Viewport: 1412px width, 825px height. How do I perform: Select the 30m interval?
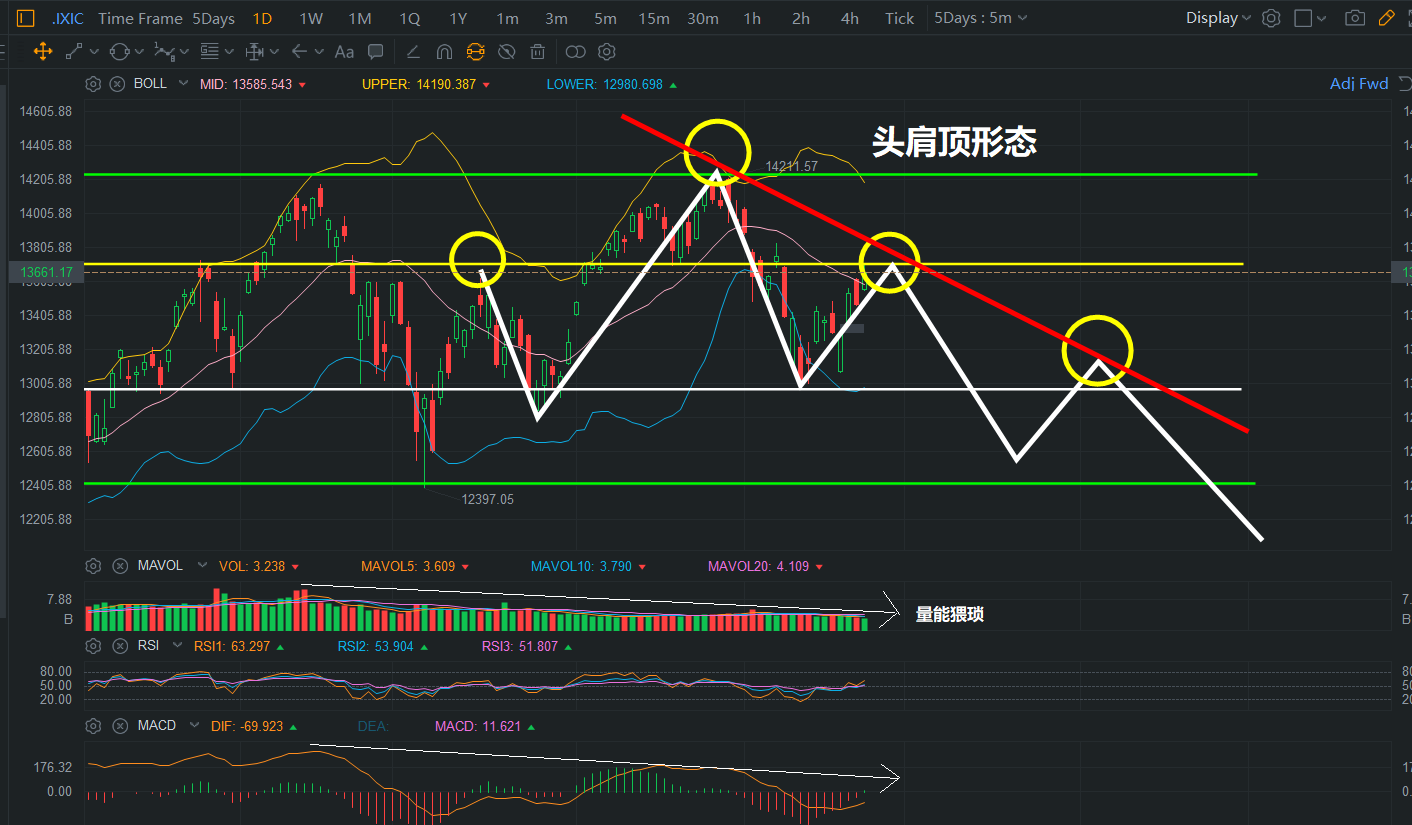click(x=703, y=18)
